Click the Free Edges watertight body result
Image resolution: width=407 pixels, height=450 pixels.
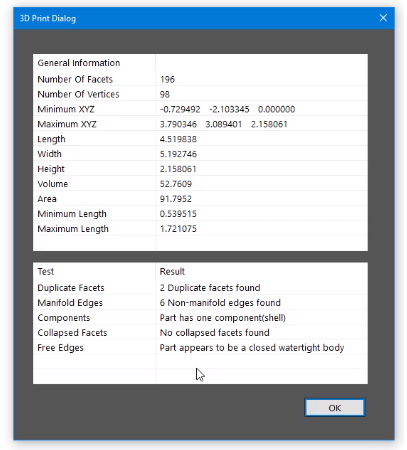[252, 348]
